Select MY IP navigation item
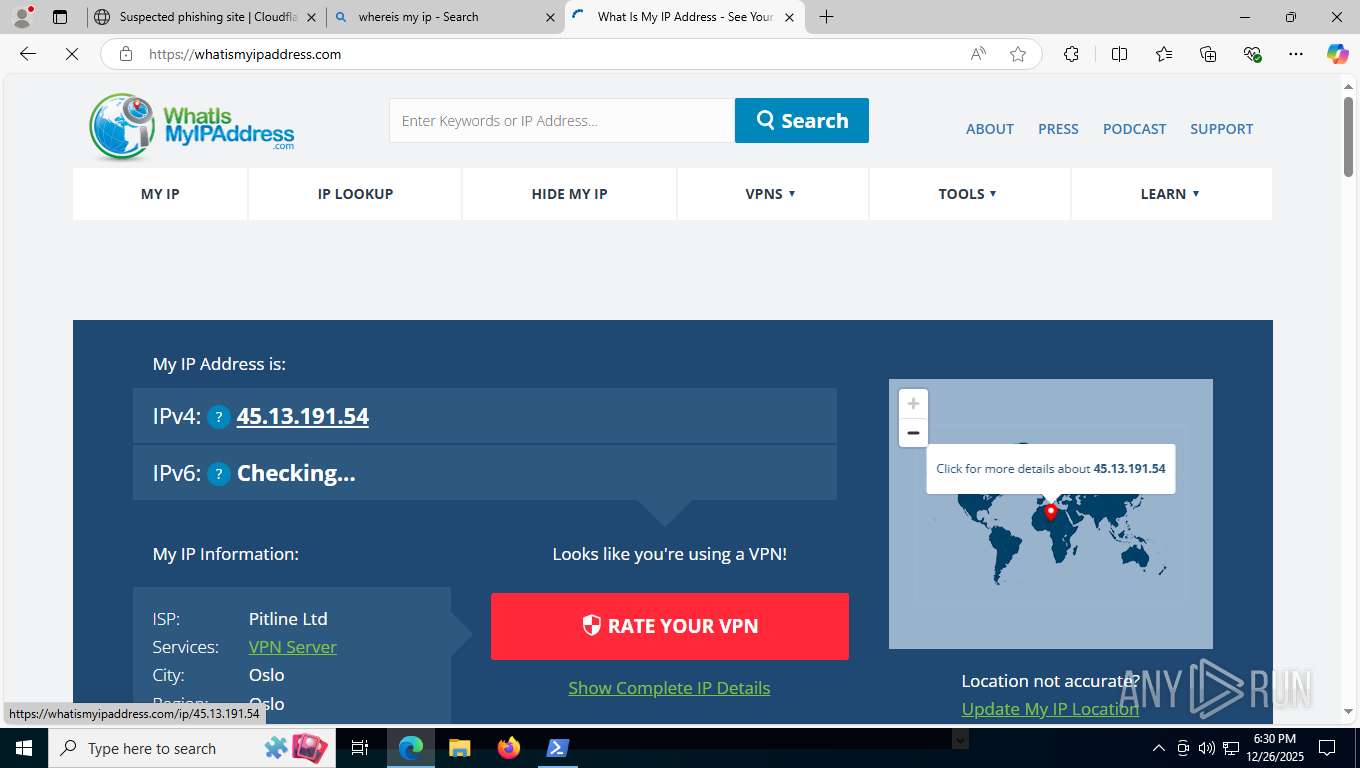Viewport: 1360px width, 768px height. point(160,194)
